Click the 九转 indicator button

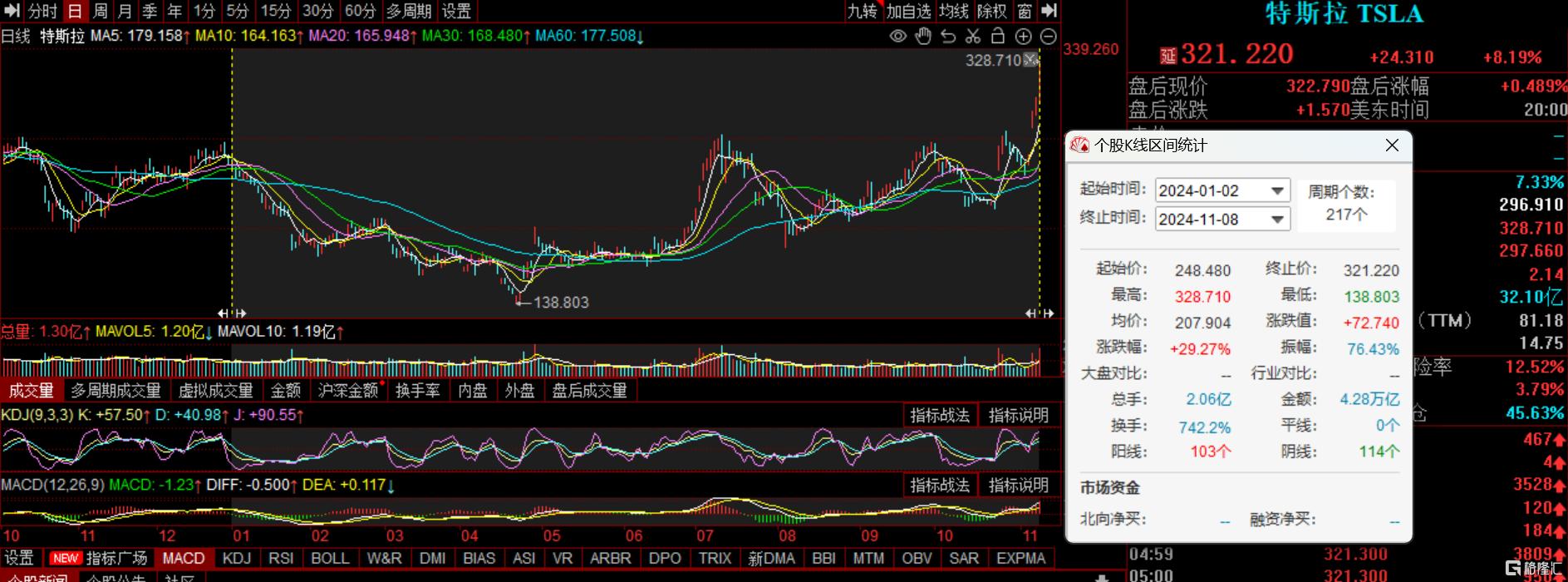(863, 11)
